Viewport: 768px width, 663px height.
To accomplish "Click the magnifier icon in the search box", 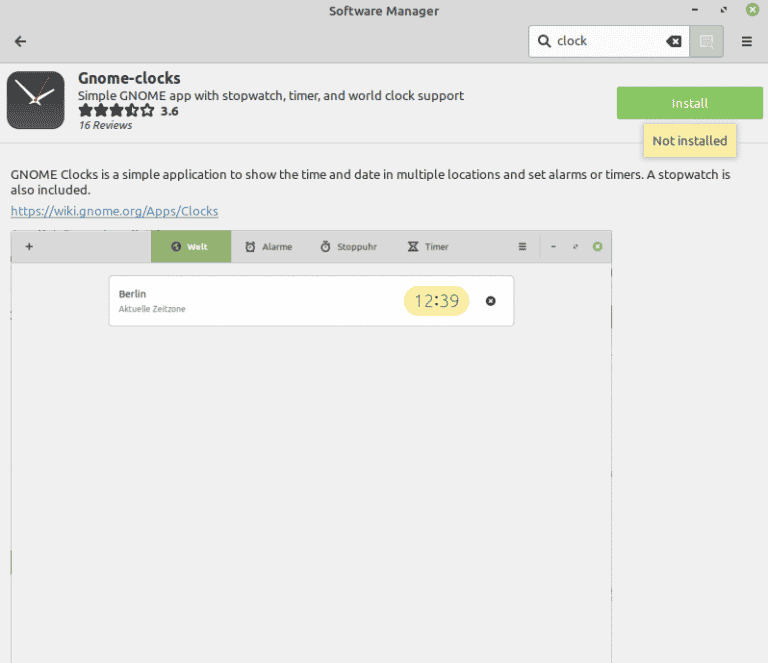I will pyautogui.click(x=544, y=41).
